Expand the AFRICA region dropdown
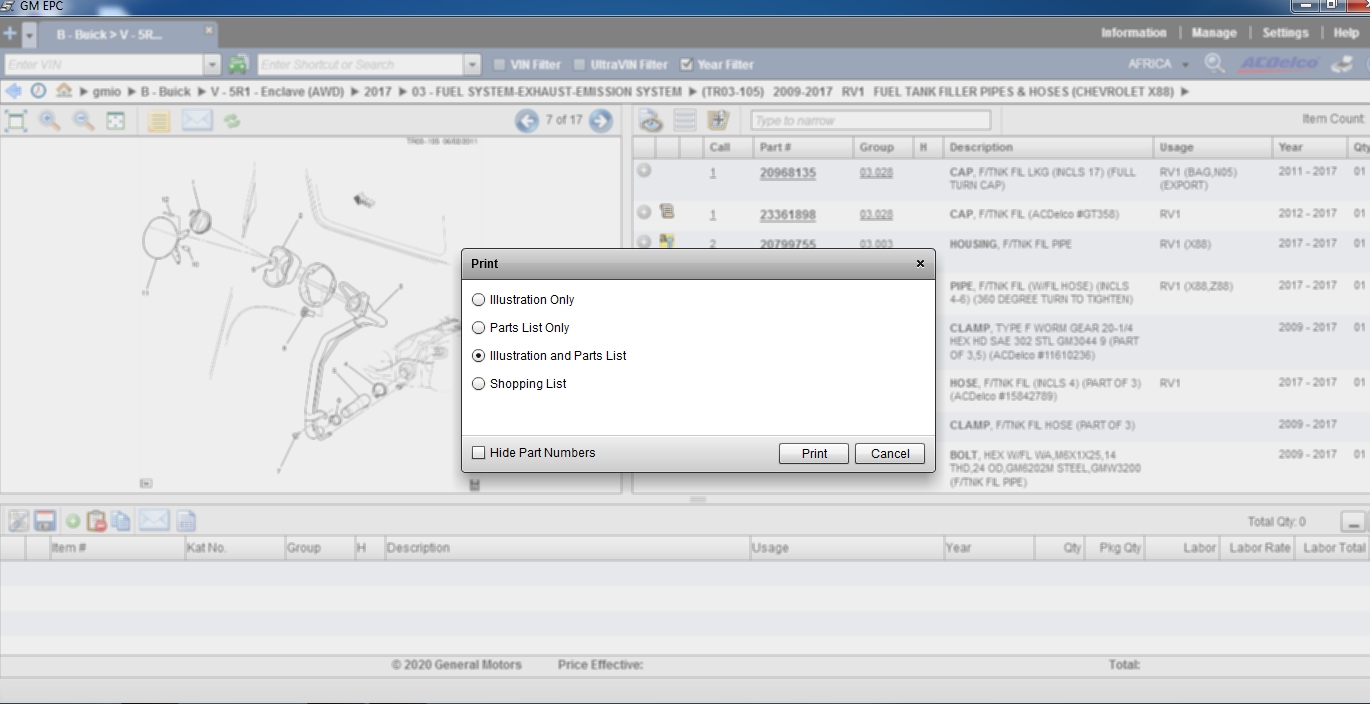This screenshot has height=704, width=1370. coord(1185,65)
